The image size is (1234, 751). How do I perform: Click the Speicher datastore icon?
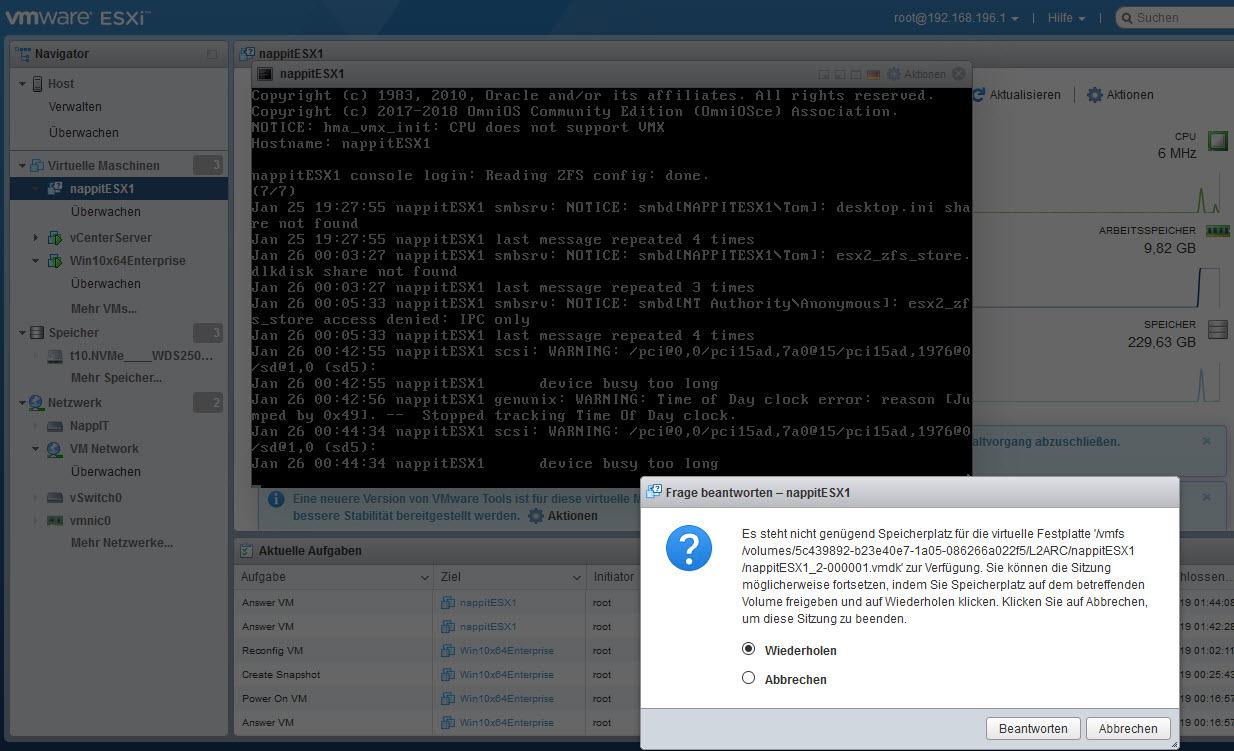pos(38,333)
